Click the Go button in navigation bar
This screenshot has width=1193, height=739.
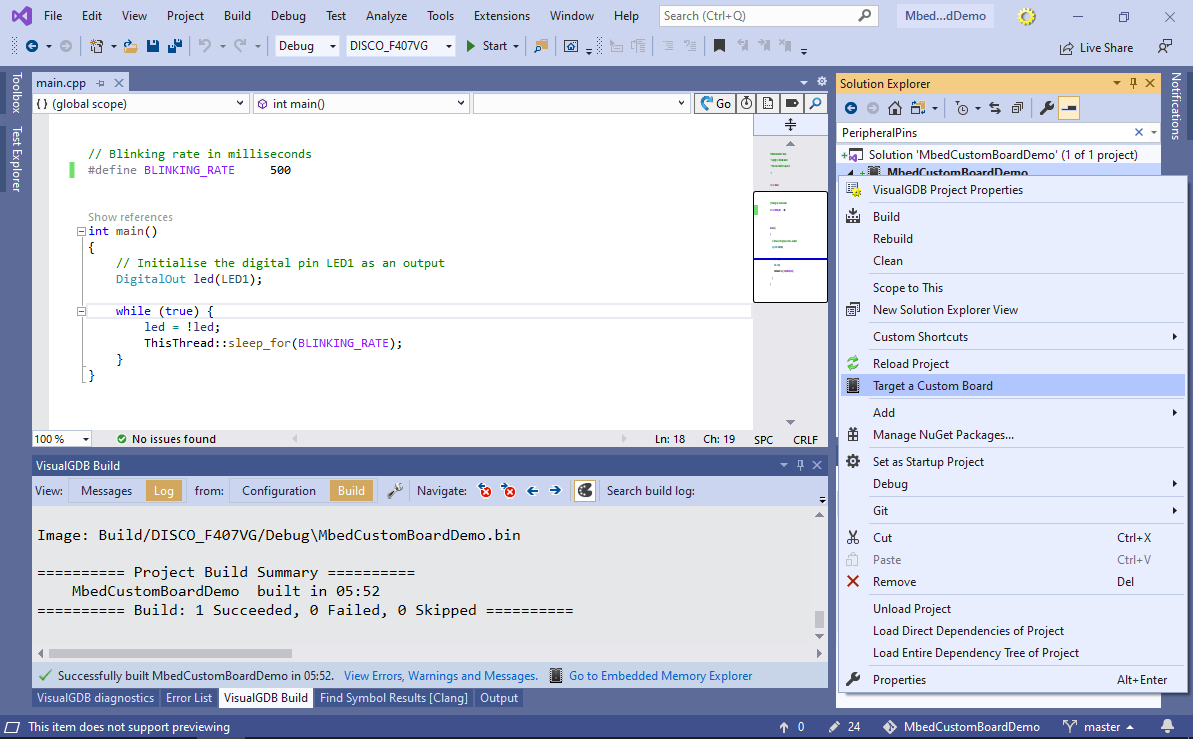[715, 104]
